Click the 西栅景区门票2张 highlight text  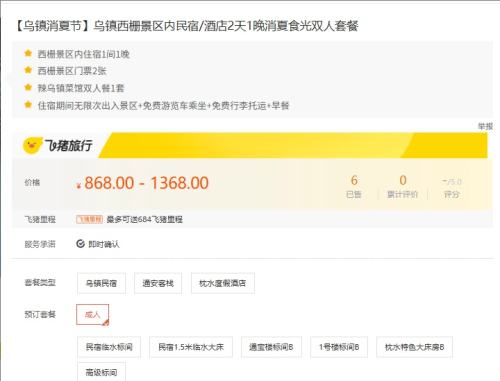tap(72, 71)
